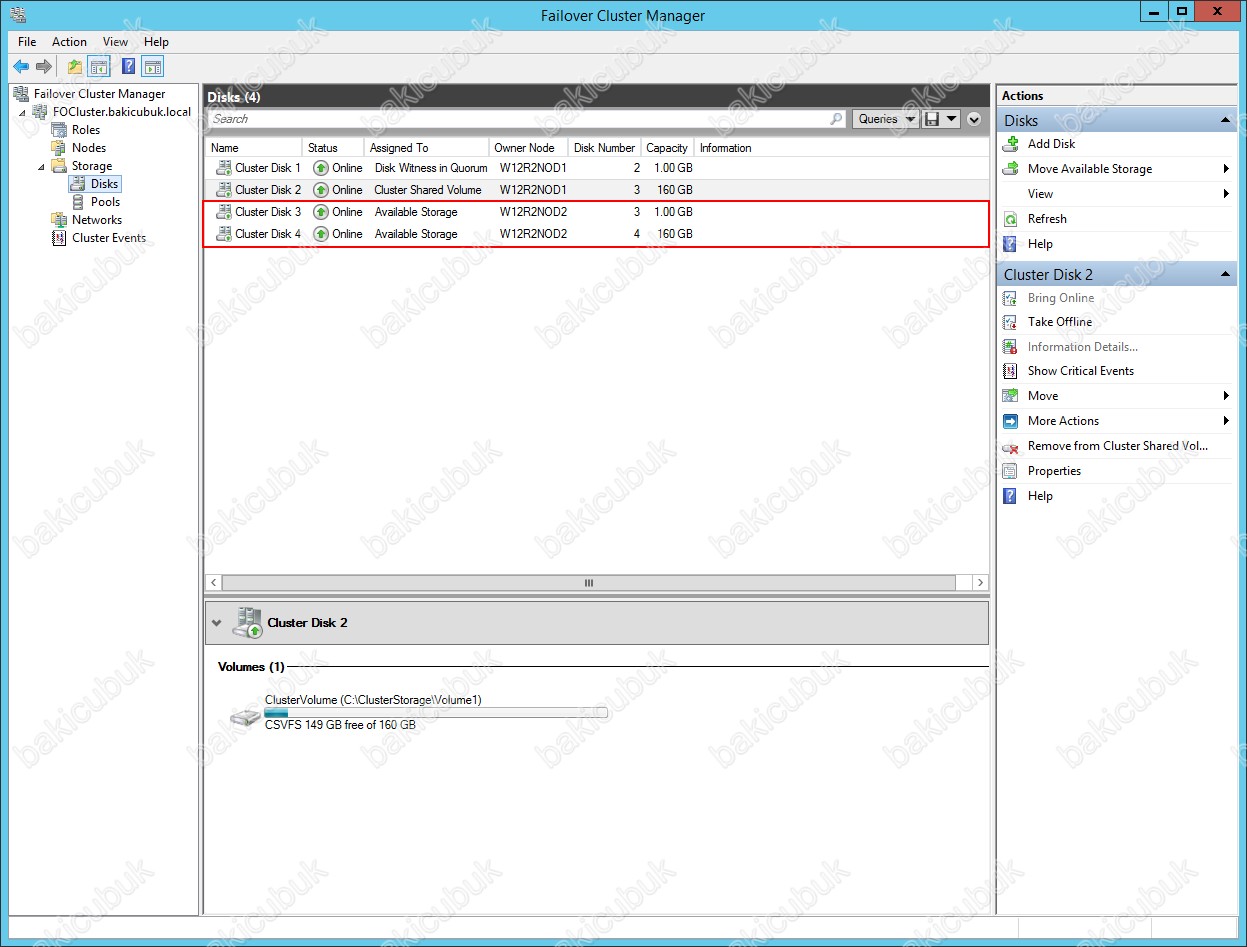Image resolution: width=1247 pixels, height=947 pixels.
Task: Click the Online status icon for Cluster Disk 3
Action: pyautogui.click(x=321, y=212)
